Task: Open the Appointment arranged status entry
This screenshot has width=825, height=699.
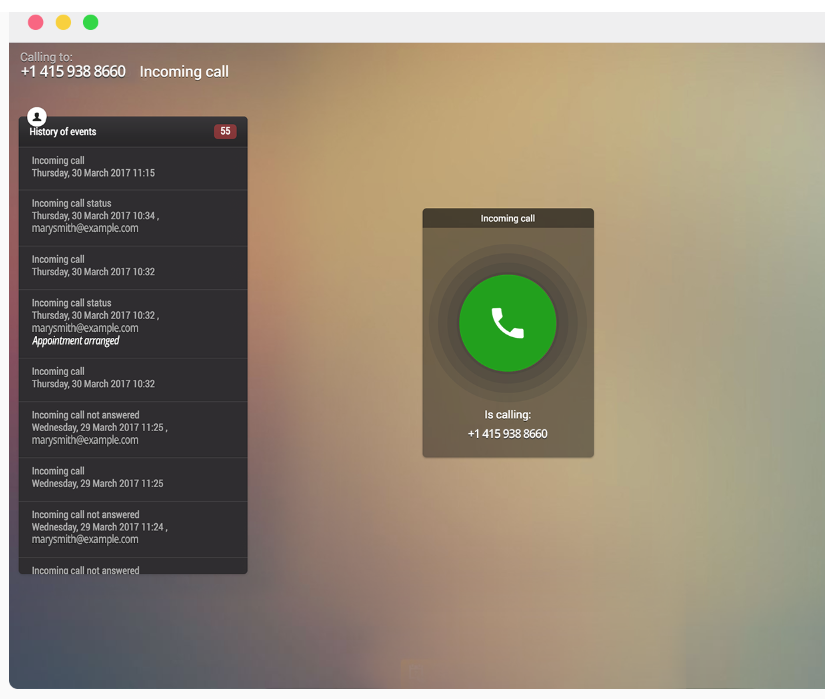Action: tap(133, 323)
